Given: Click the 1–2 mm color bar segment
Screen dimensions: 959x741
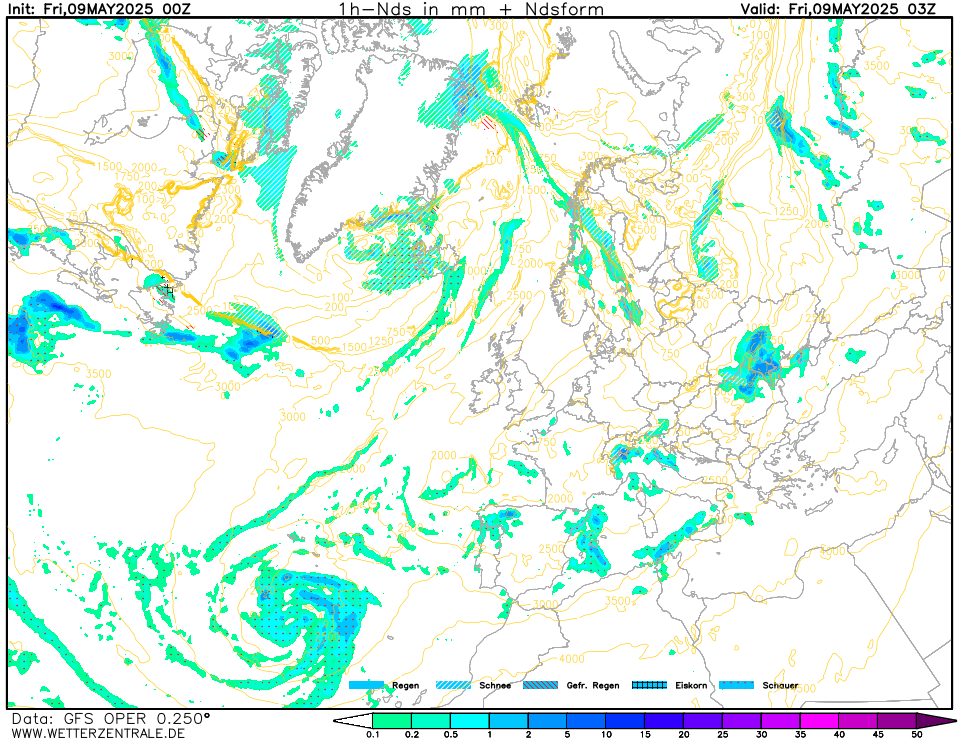Looking at the screenshot, I should [508, 720].
